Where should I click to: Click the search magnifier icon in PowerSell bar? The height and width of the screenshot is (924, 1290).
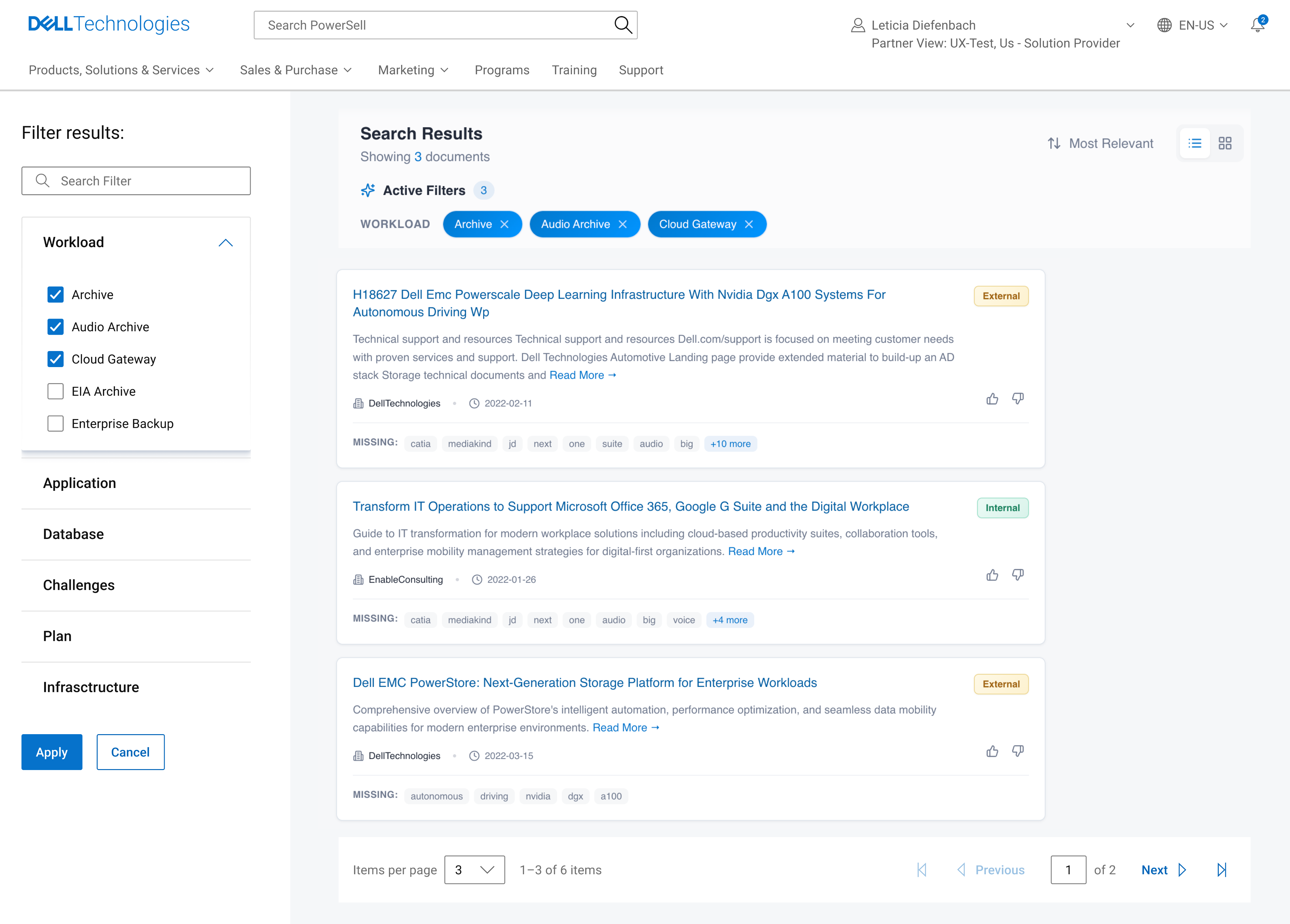(x=623, y=25)
